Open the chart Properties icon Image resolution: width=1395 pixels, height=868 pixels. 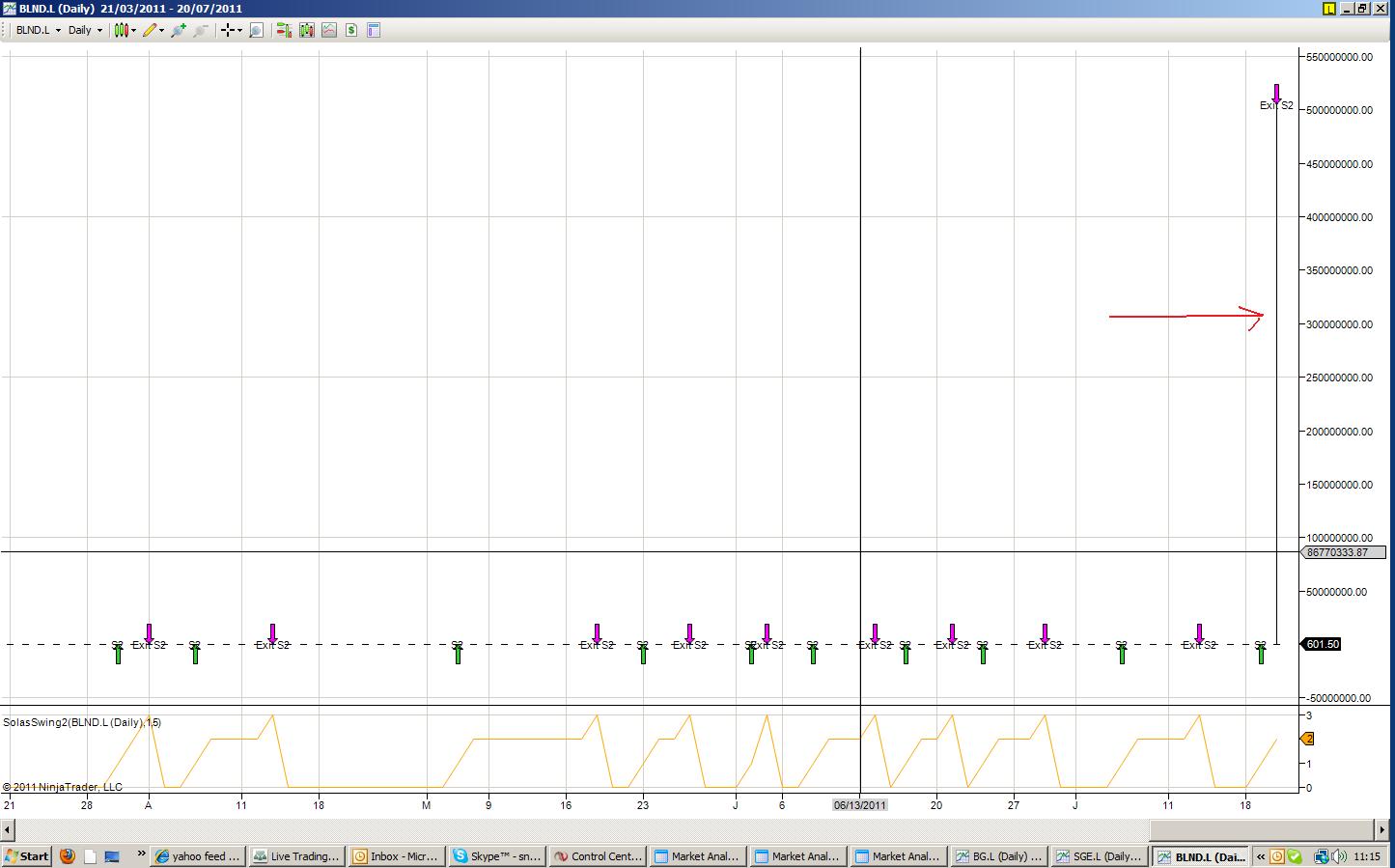pos(374,30)
